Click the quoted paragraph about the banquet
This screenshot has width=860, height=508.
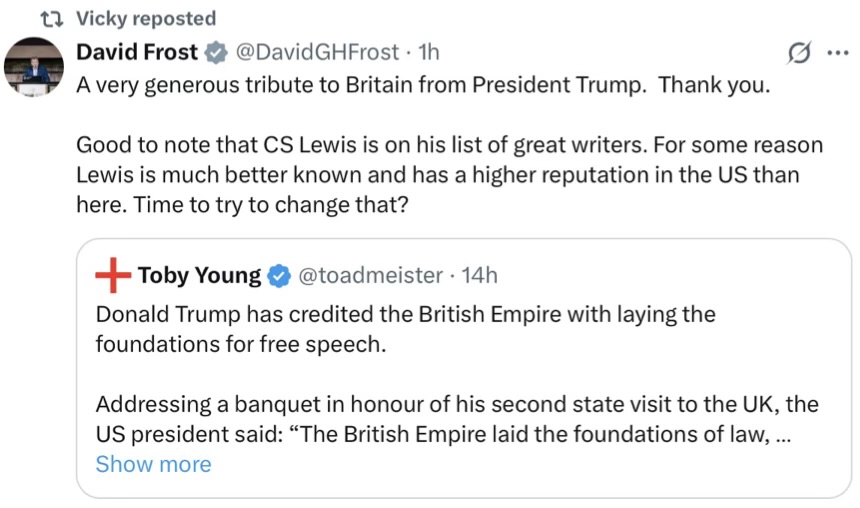coord(457,419)
